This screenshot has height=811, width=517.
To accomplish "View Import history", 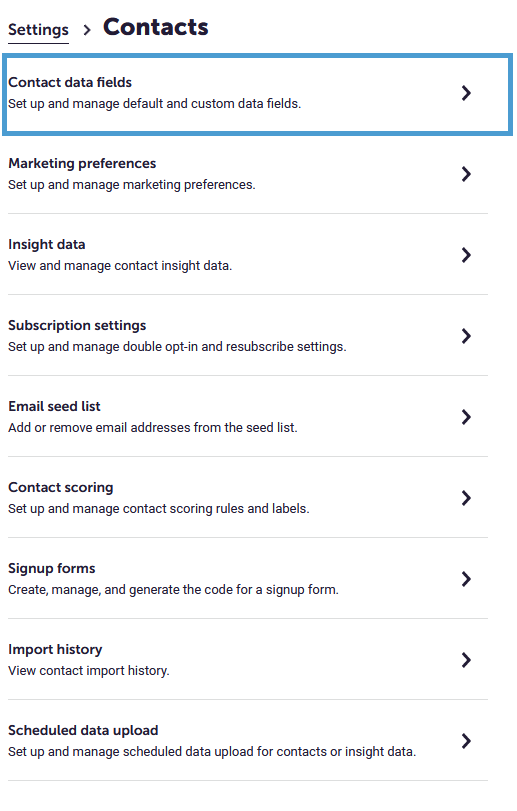I will 248,659.
